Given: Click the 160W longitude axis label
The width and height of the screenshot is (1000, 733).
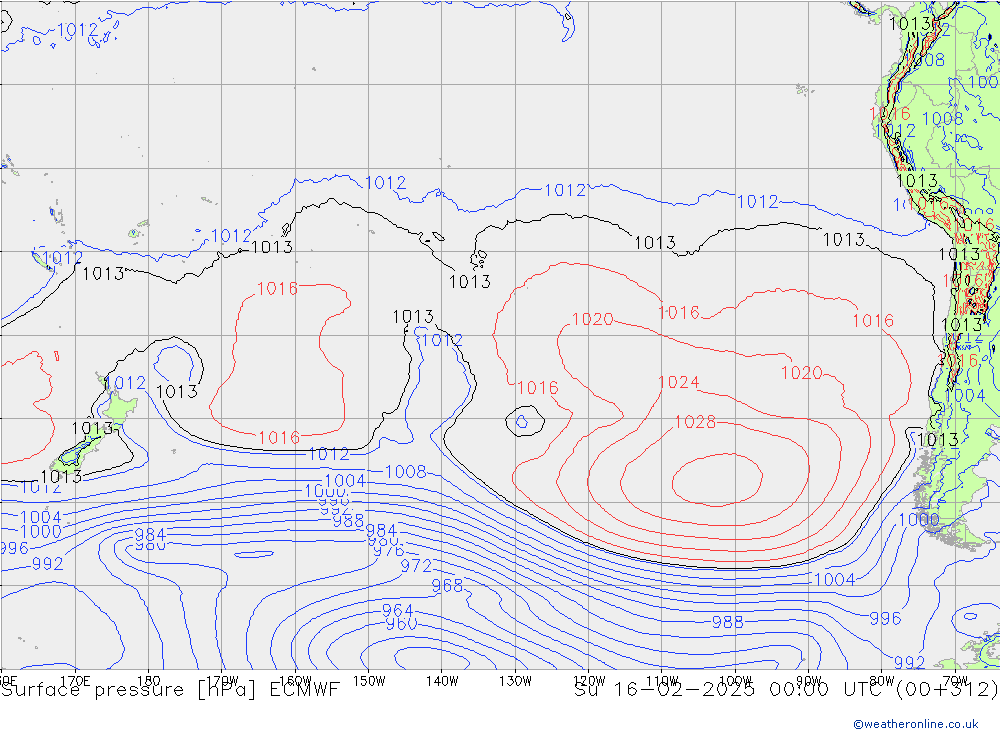Looking at the screenshot, I should click(295, 681).
